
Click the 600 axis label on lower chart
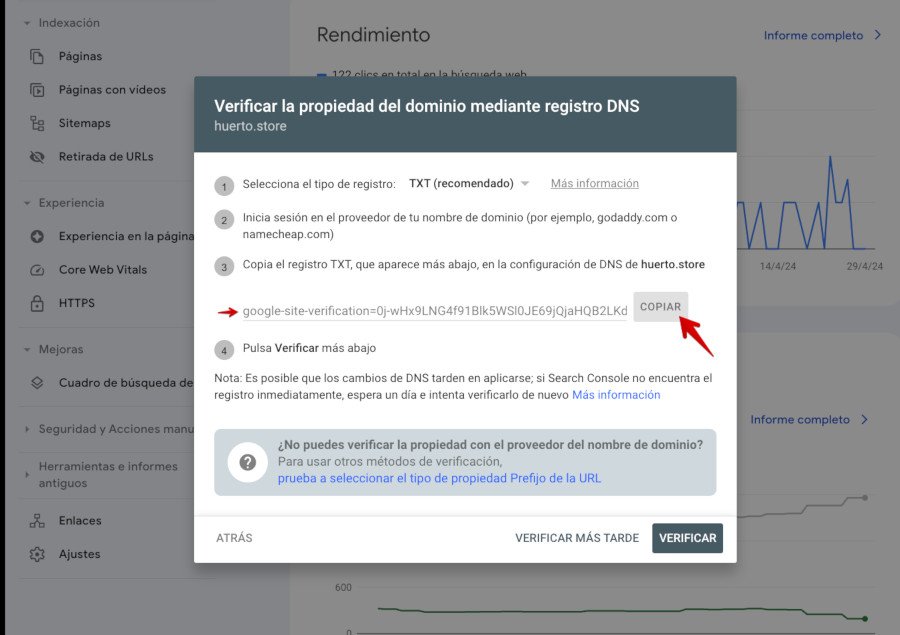pyautogui.click(x=343, y=588)
